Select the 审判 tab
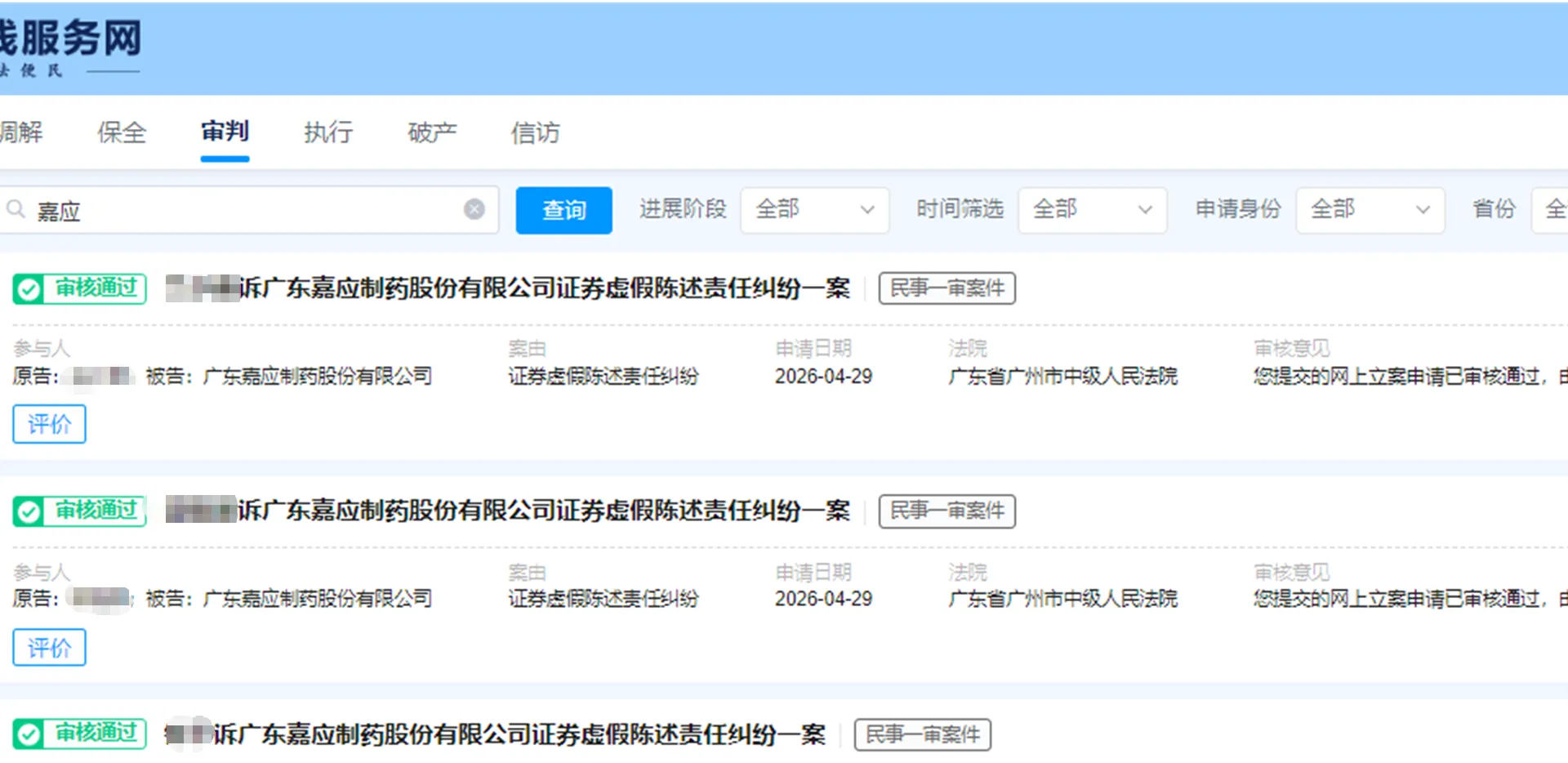 coord(225,132)
